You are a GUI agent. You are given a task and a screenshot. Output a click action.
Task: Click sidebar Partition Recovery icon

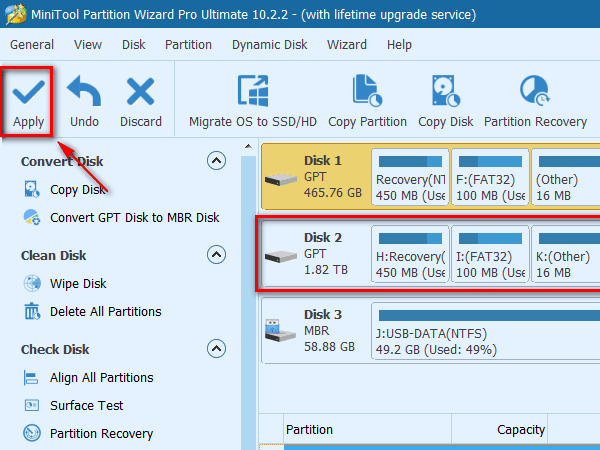pyautogui.click(x=32, y=433)
